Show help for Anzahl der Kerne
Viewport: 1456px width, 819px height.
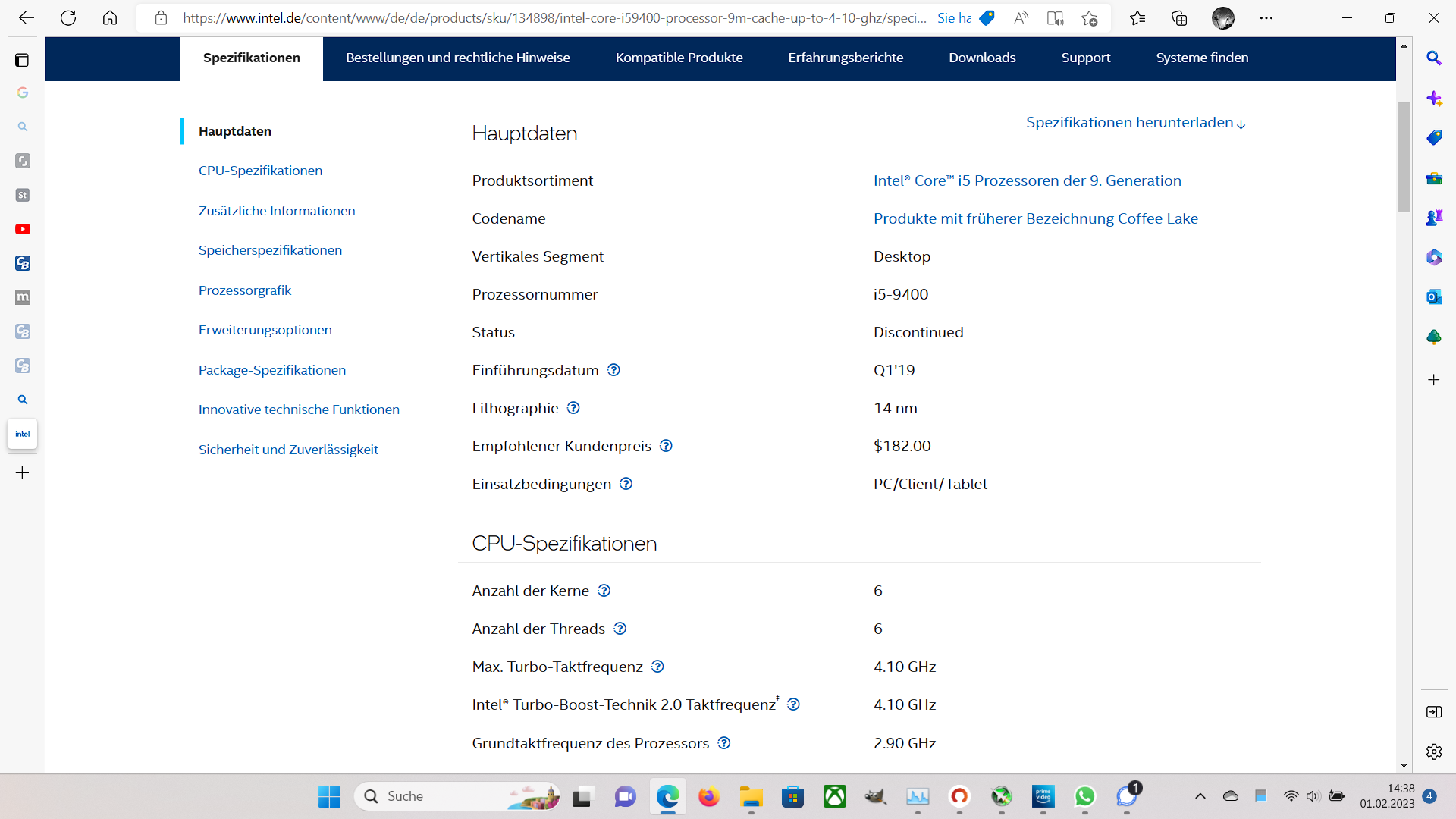(604, 591)
